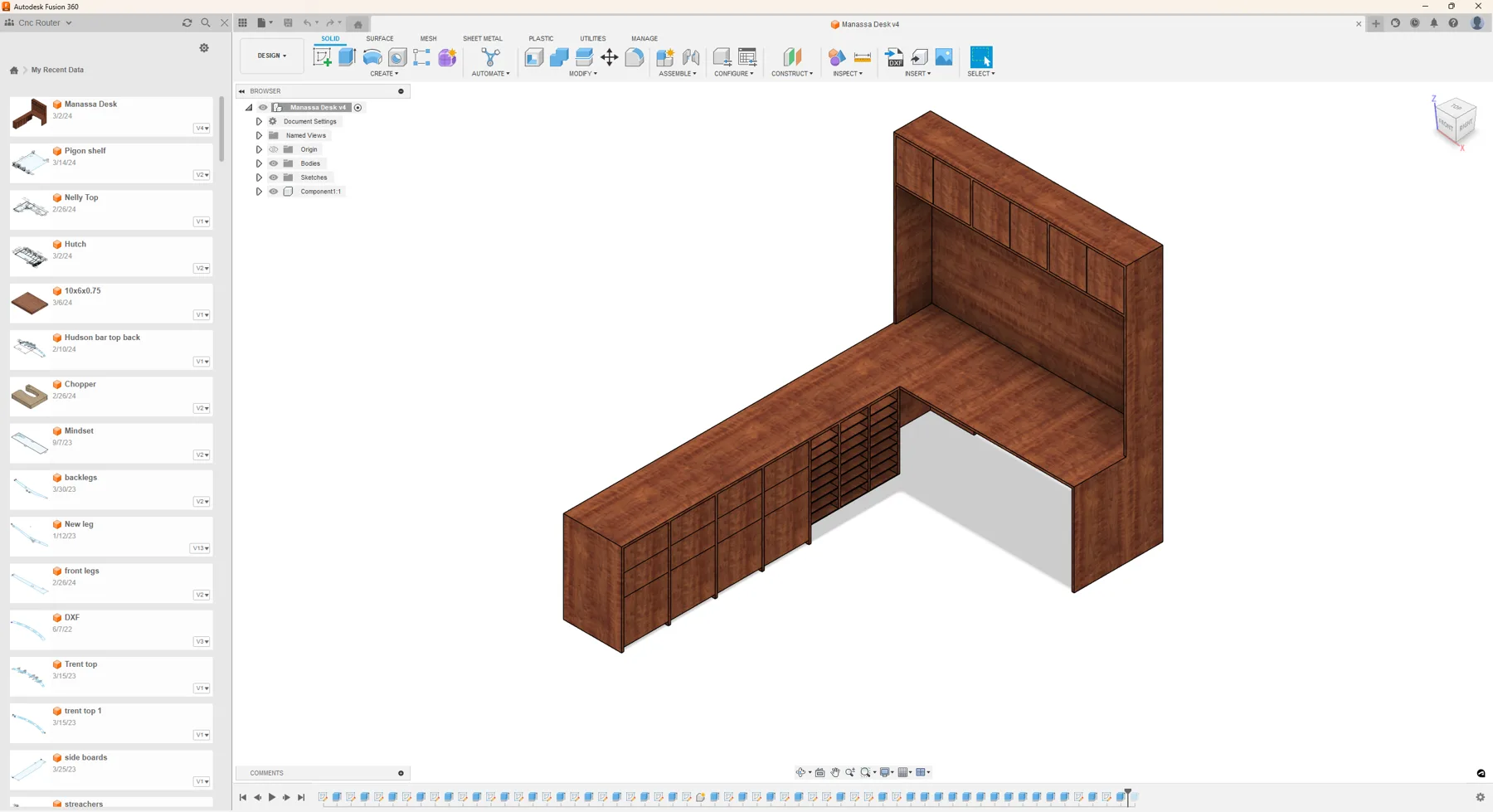1493x812 pixels.
Task: Click the Interference inspect icon
Action: point(837,57)
